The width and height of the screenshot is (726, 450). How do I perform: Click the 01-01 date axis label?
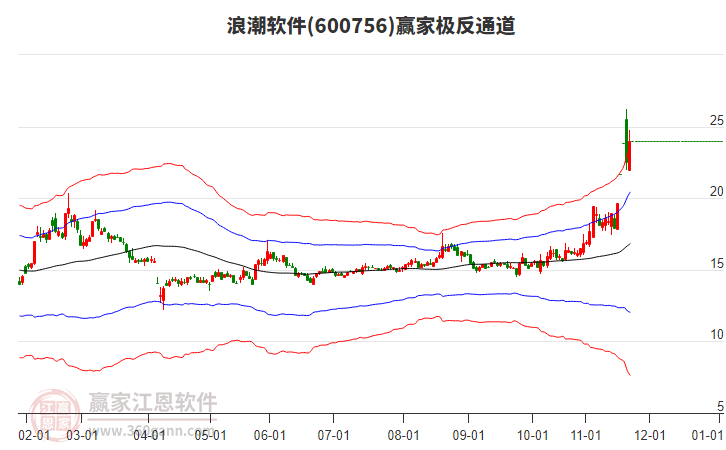pyautogui.click(x=707, y=436)
